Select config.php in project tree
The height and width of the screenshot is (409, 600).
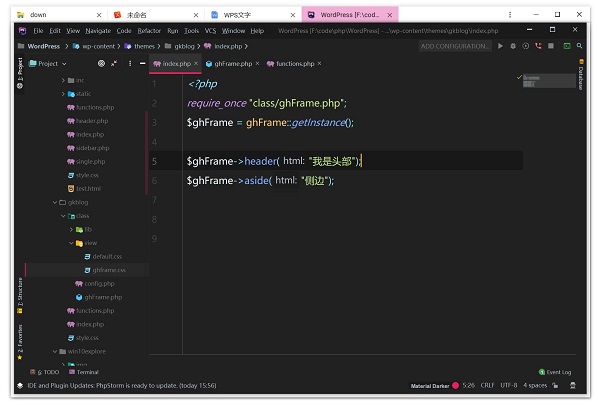click(99, 284)
